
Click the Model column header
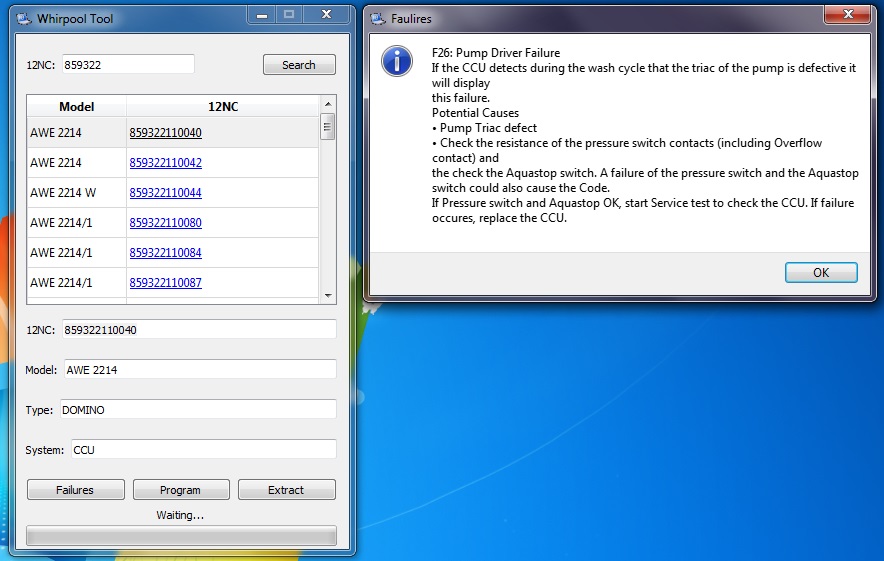(77, 106)
